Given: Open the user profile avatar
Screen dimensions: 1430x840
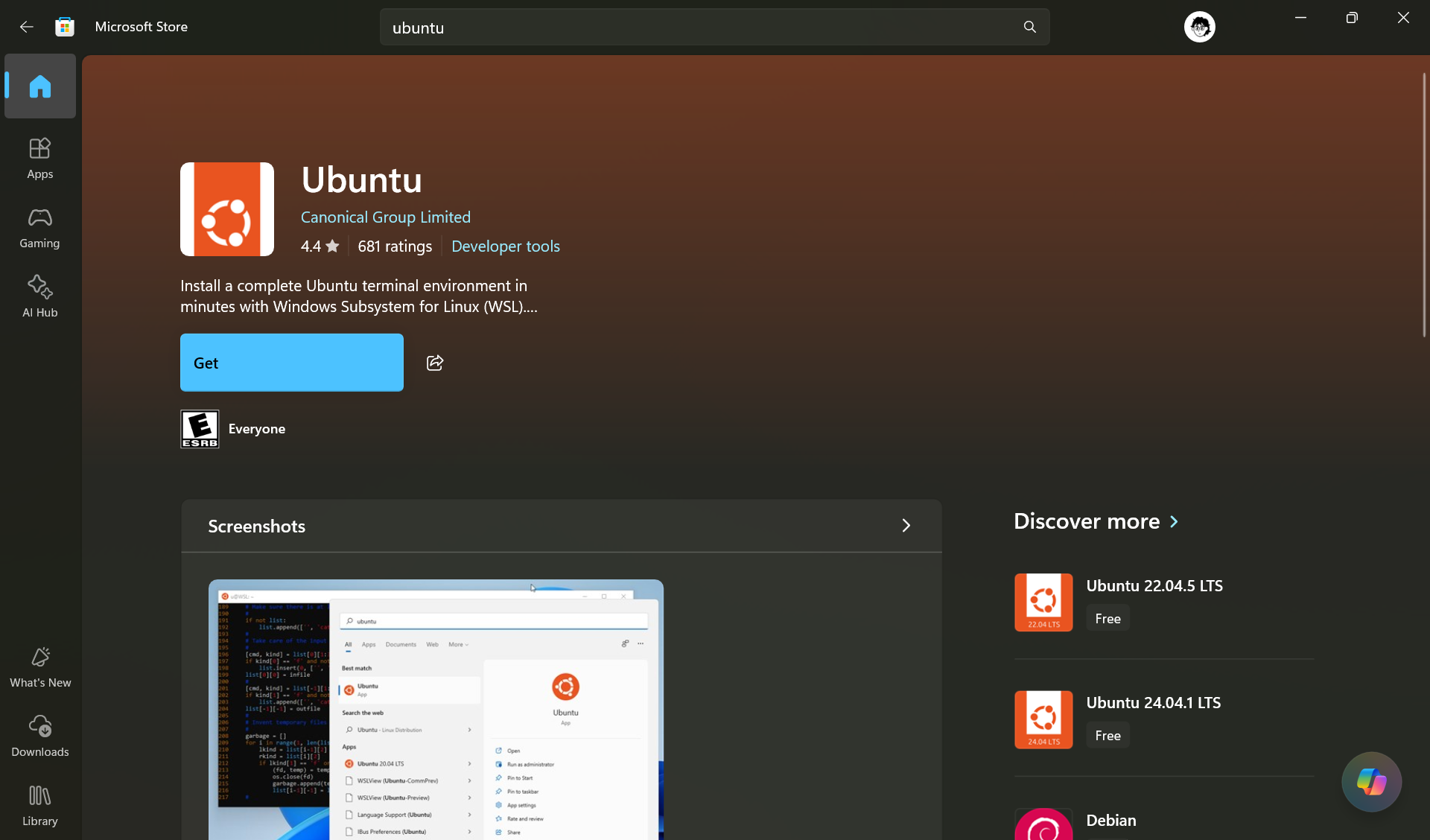Looking at the screenshot, I should click(1199, 27).
